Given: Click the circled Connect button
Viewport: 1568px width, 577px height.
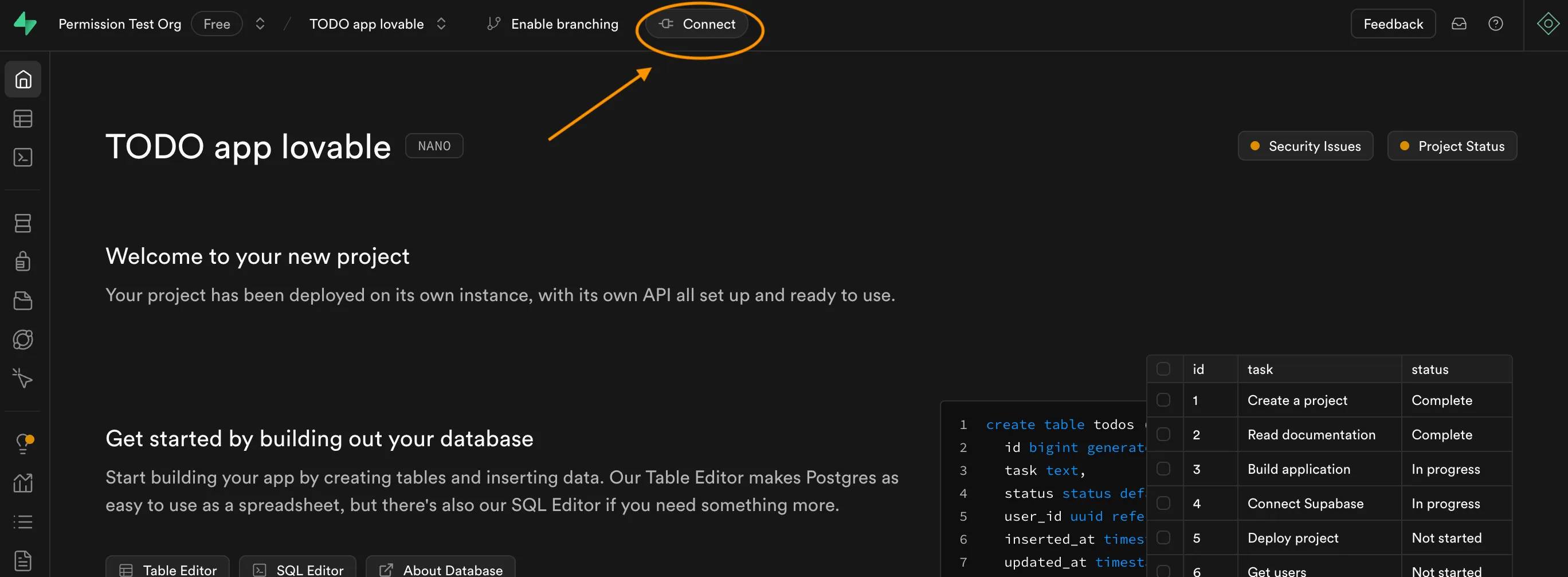Looking at the screenshot, I should (x=698, y=24).
